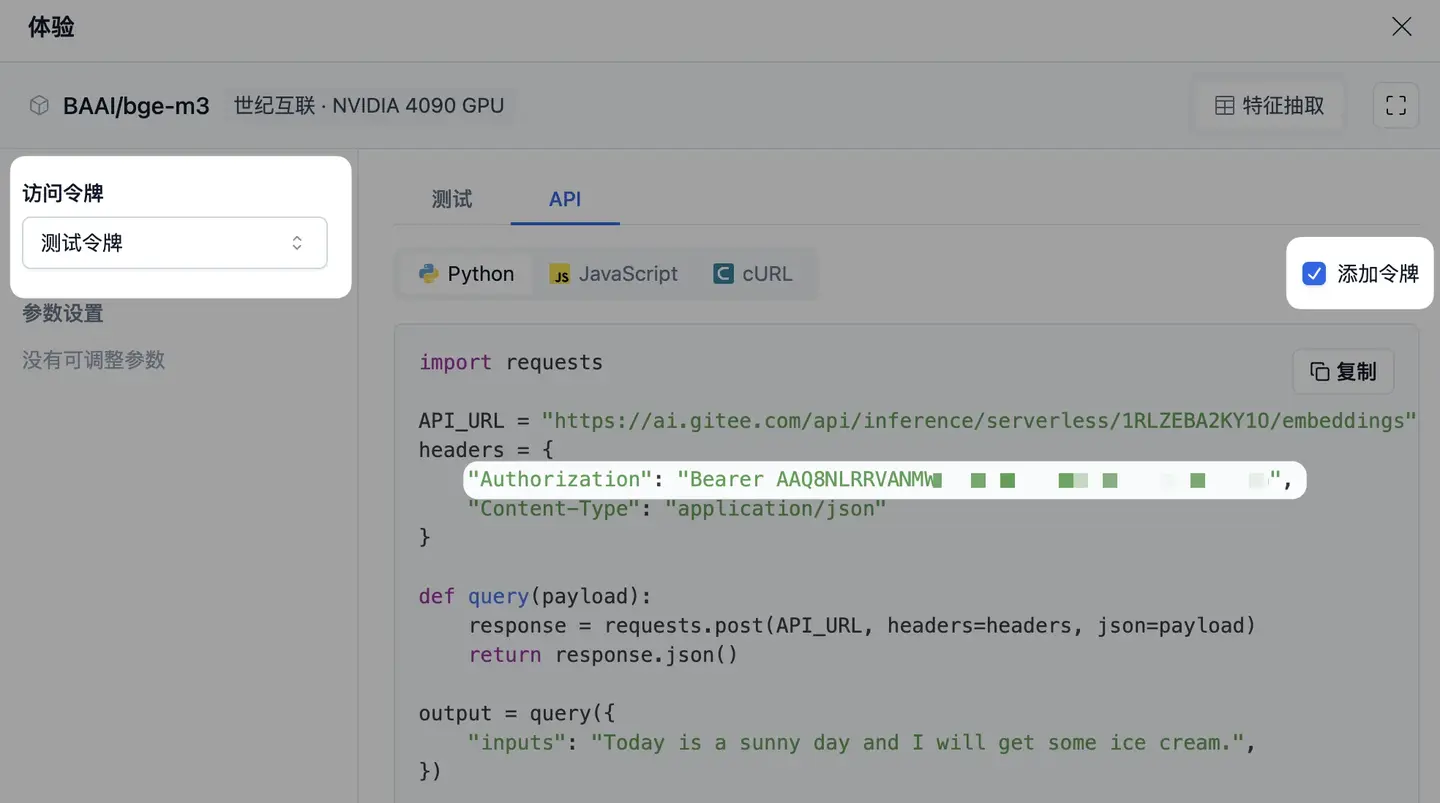The width and height of the screenshot is (1440, 803).
Task: Click the checkmark icon in 添加令牌 box
Action: pos(1314,273)
